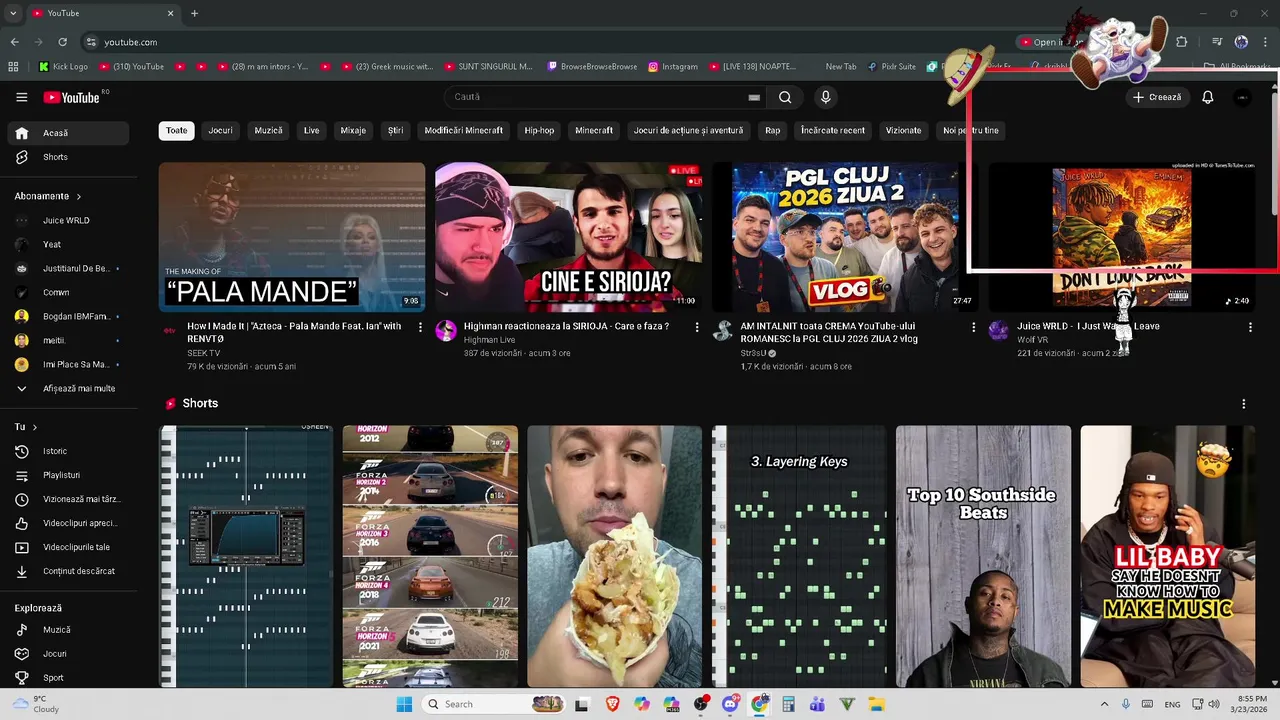Open Sport under Explorează
This screenshot has width=1280, height=720.
tap(68, 678)
